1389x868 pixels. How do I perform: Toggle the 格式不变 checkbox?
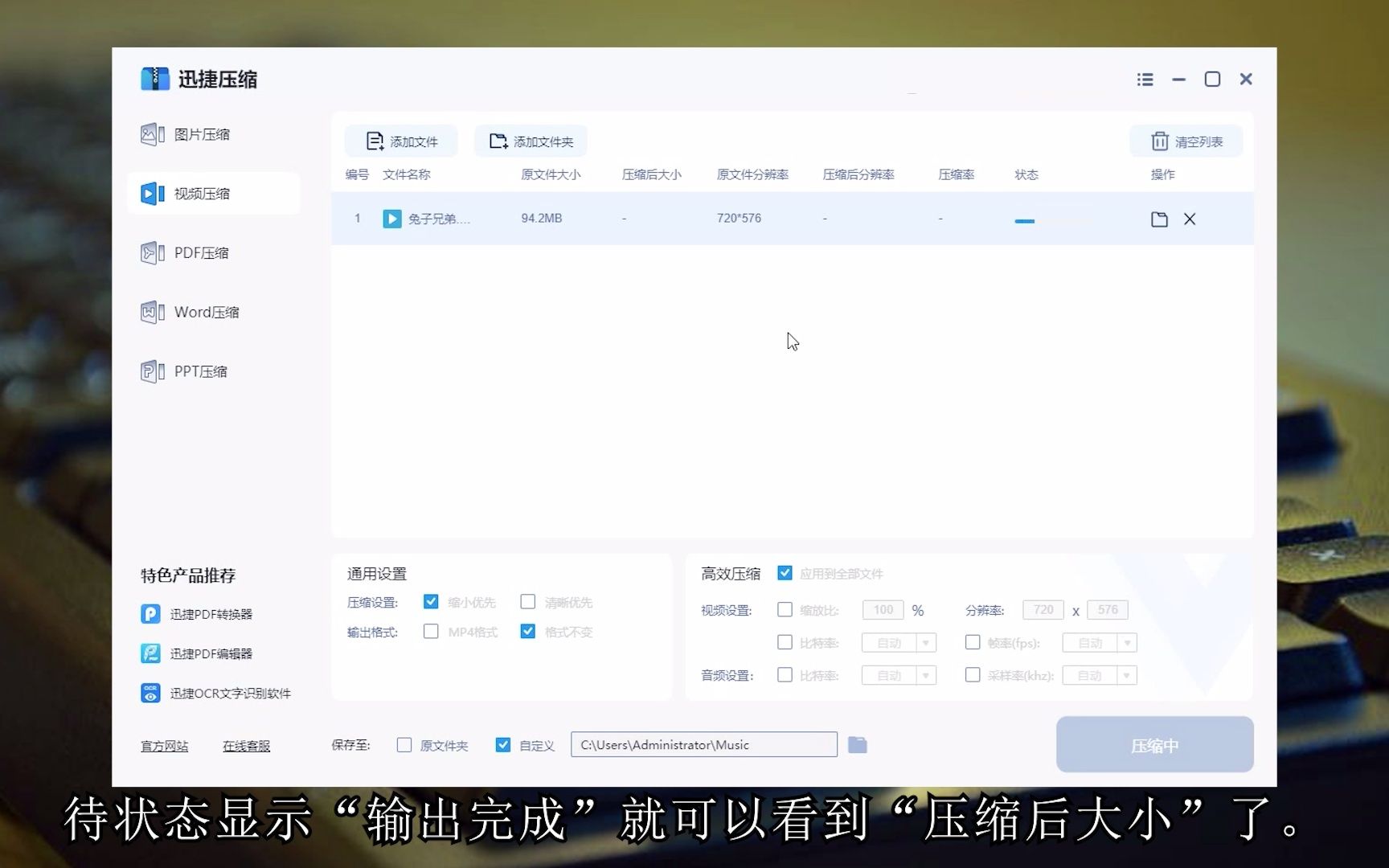tap(528, 632)
